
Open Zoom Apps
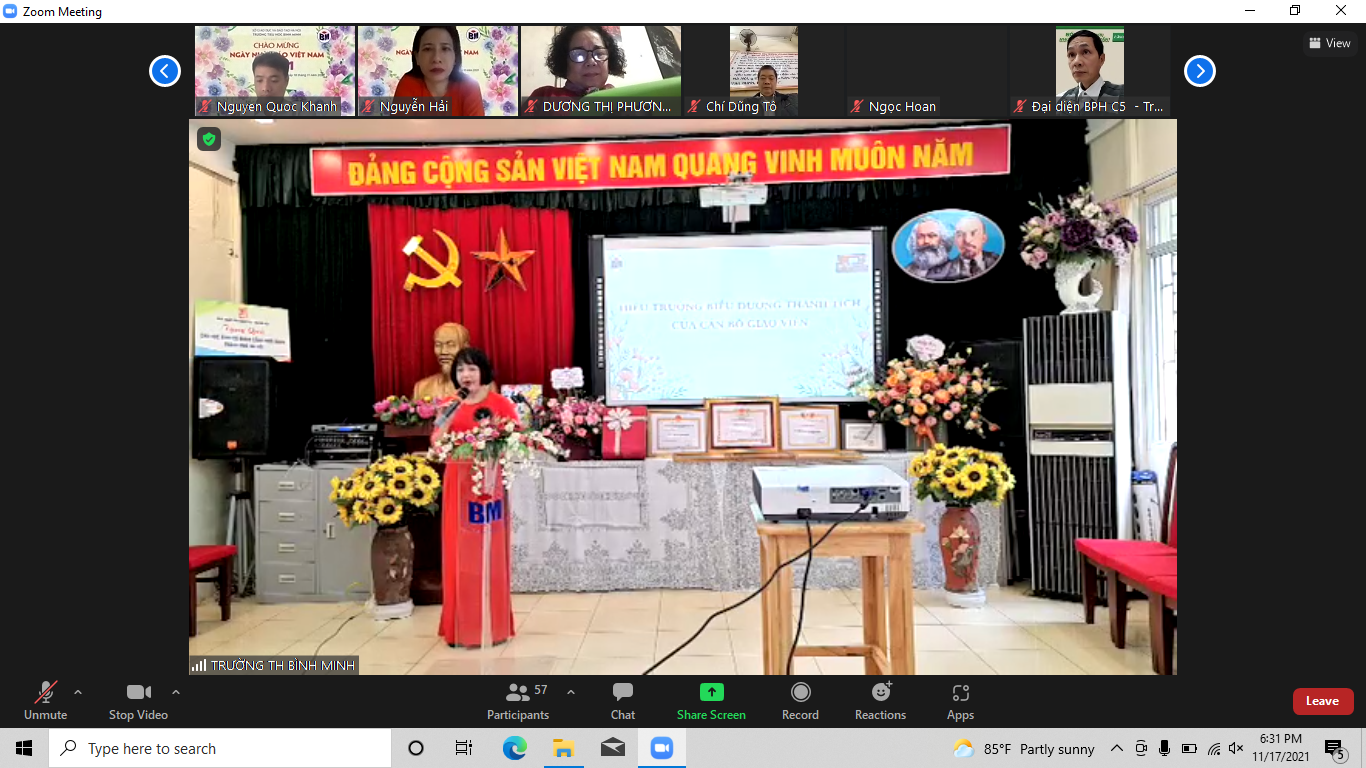tap(960, 701)
